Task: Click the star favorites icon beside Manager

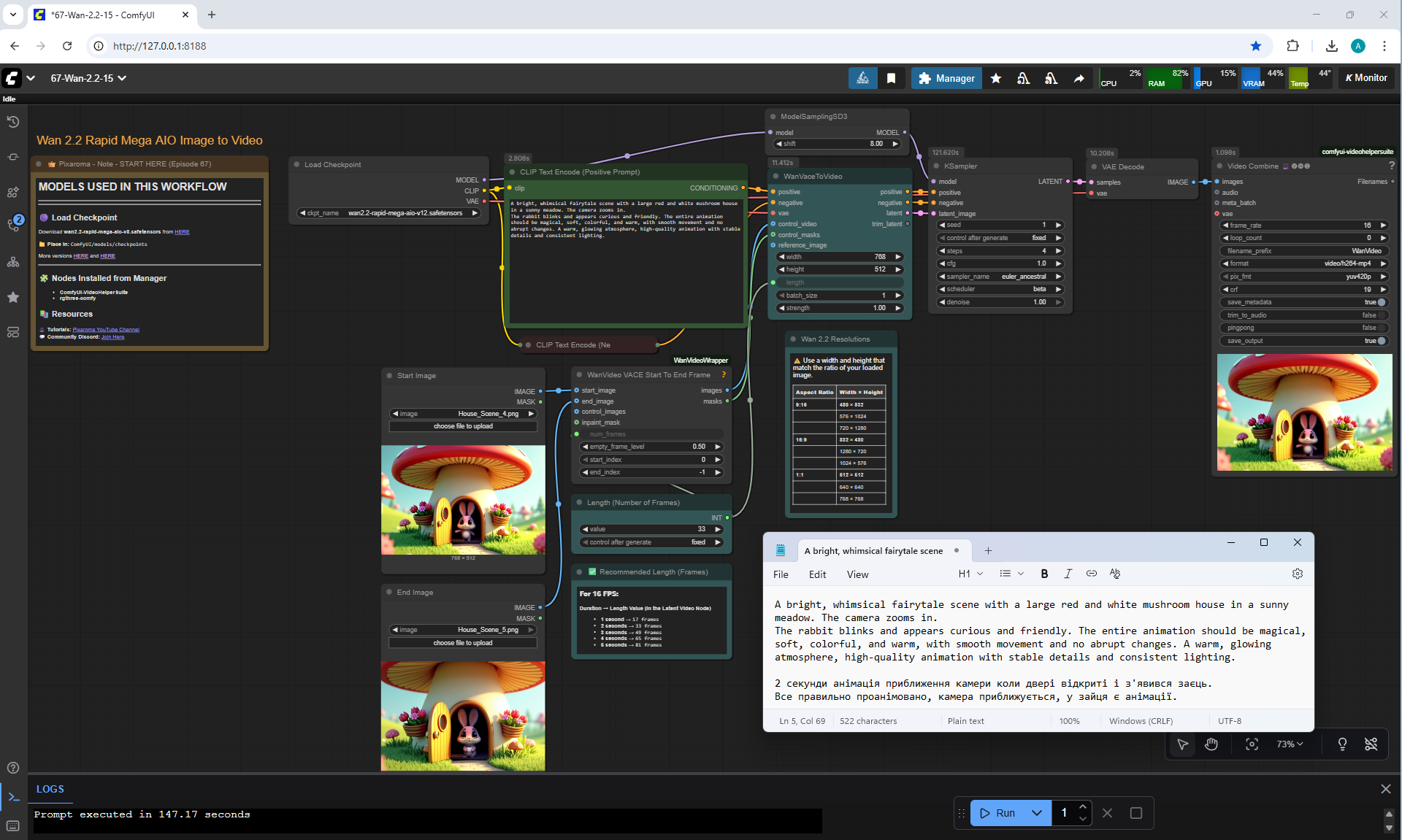Action: click(996, 78)
